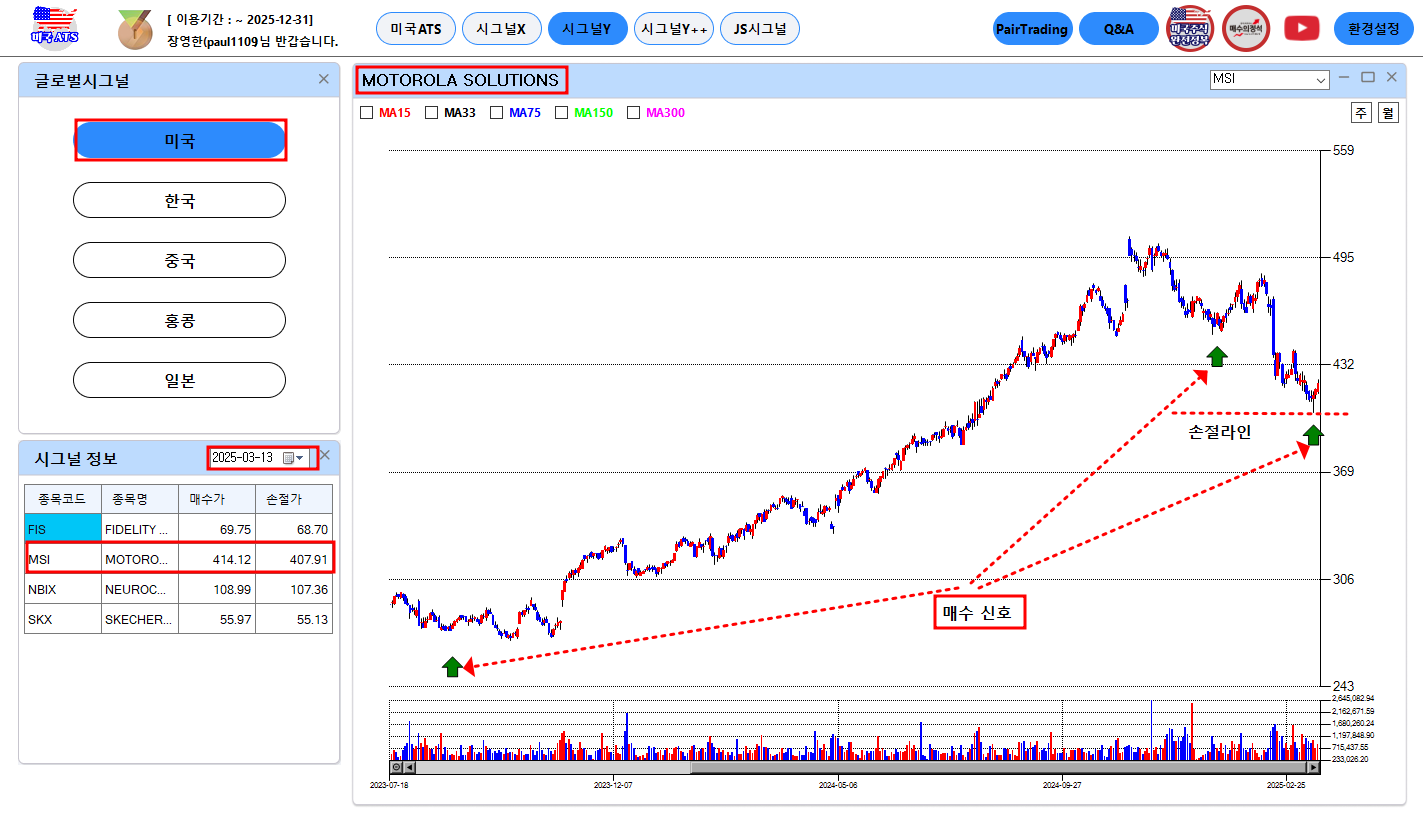Select the 중국 market button
This screenshot has height=814, width=1423.
tap(180, 260)
